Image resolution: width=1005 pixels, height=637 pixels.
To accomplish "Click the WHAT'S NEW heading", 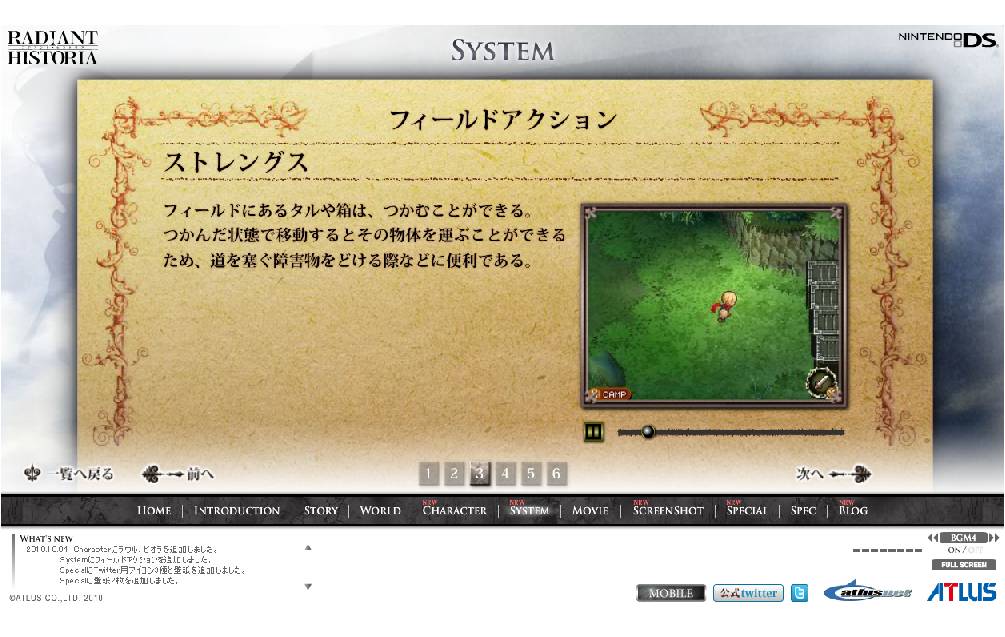I will pos(46,539).
